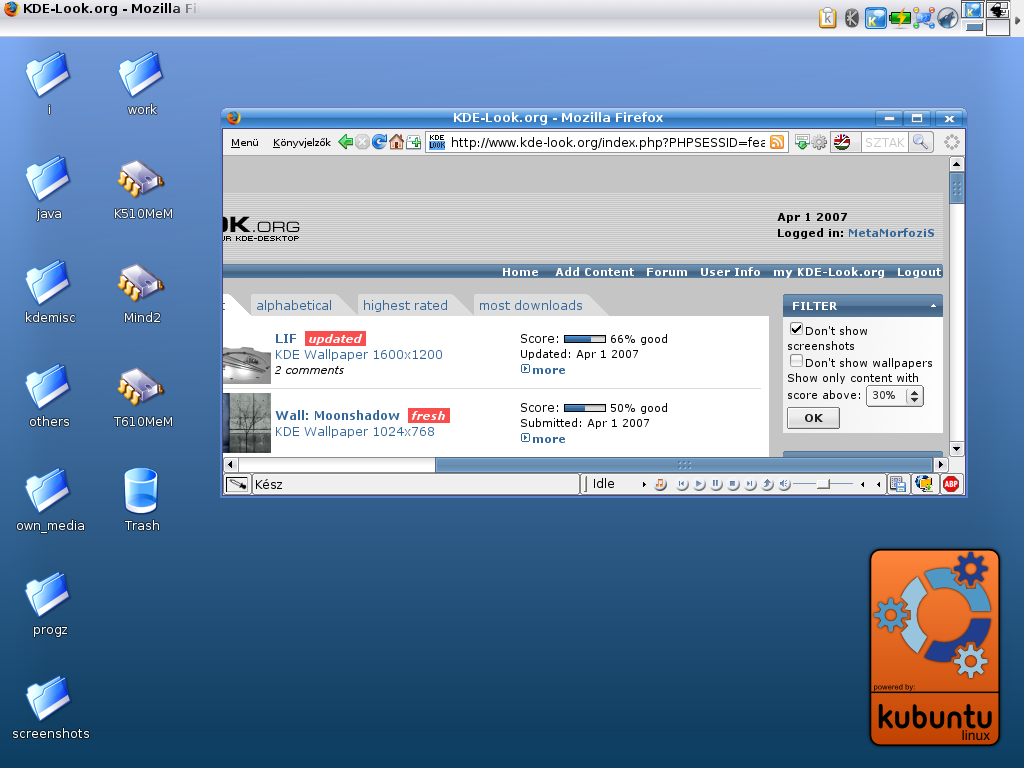Image resolution: width=1024 pixels, height=768 pixels.
Task: Click the grey KDE star tray icon
Action: click(852, 18)
